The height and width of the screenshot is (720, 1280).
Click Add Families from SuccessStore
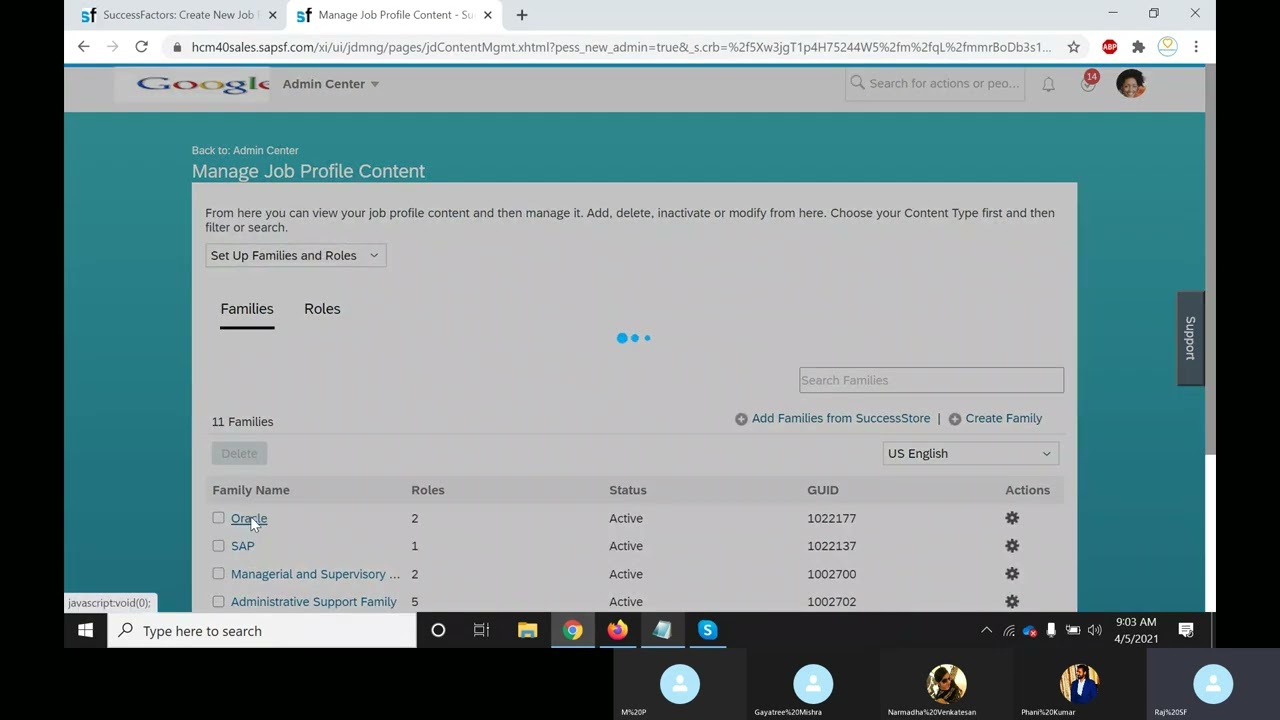click(841, 419)
